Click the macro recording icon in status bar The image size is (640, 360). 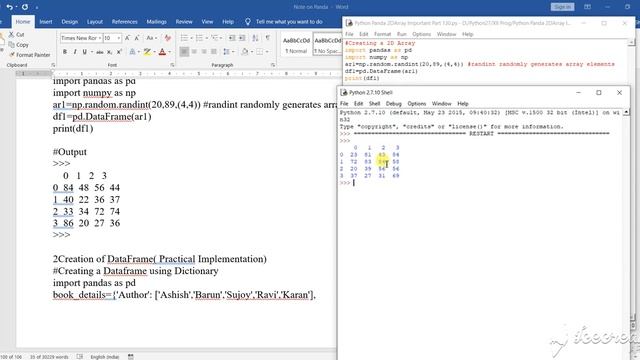[x=131, y=356]
